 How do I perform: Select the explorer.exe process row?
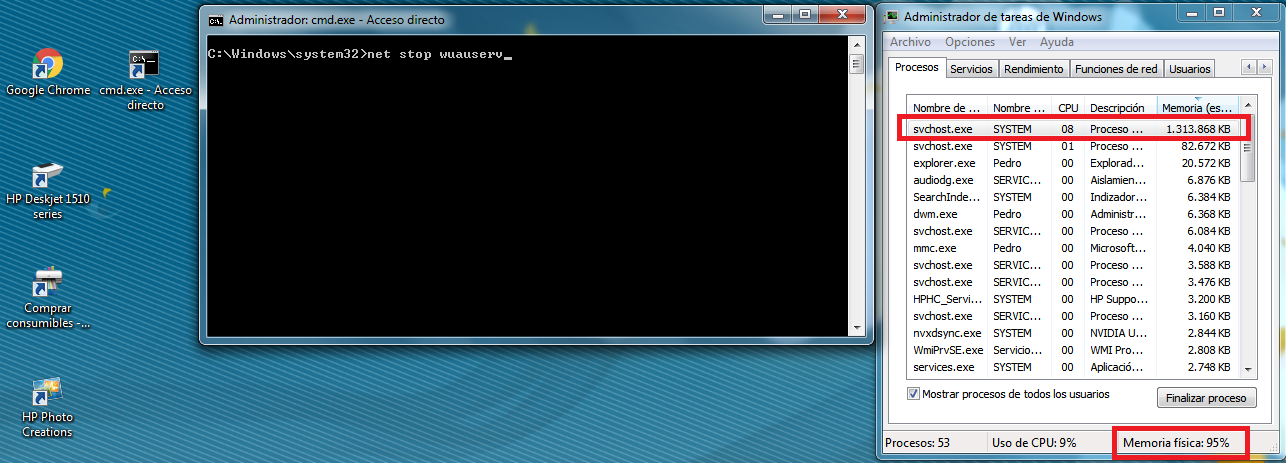point(1073,163)
